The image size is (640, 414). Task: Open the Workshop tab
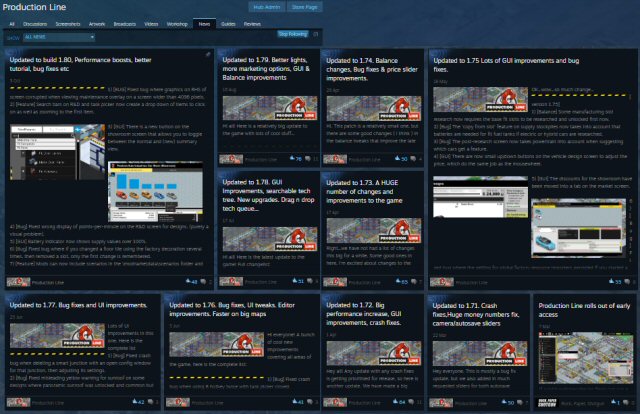point(177,24)
